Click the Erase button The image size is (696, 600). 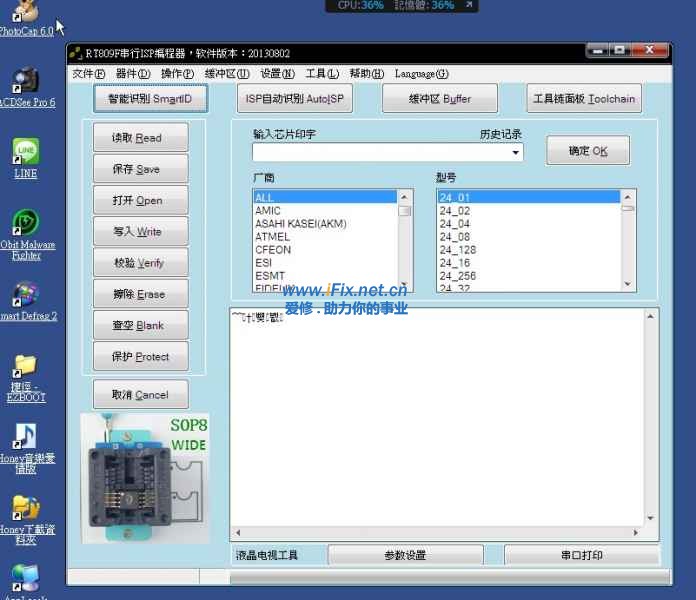point(141,294)
